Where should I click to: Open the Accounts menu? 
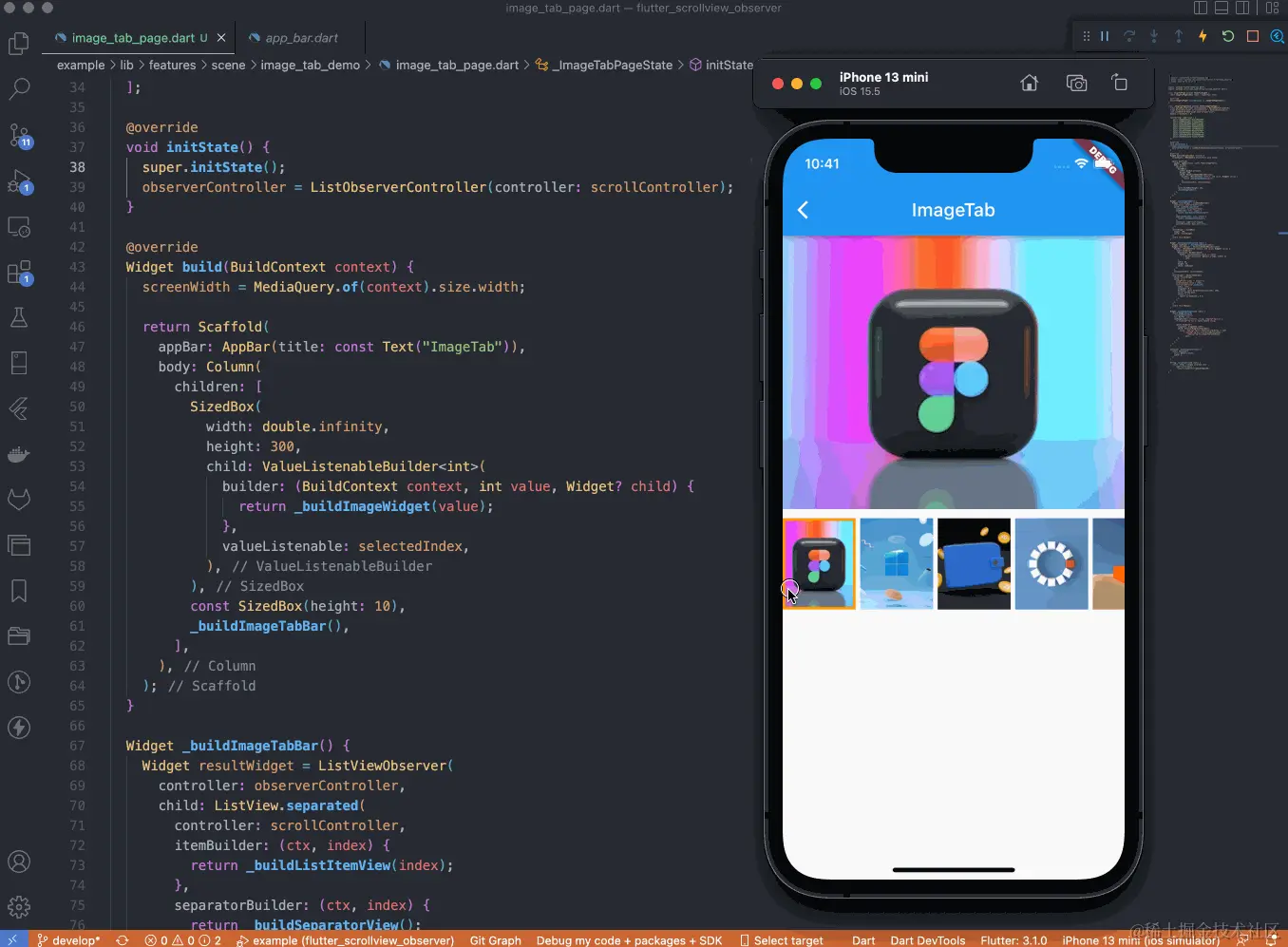(x=19, y=862)
